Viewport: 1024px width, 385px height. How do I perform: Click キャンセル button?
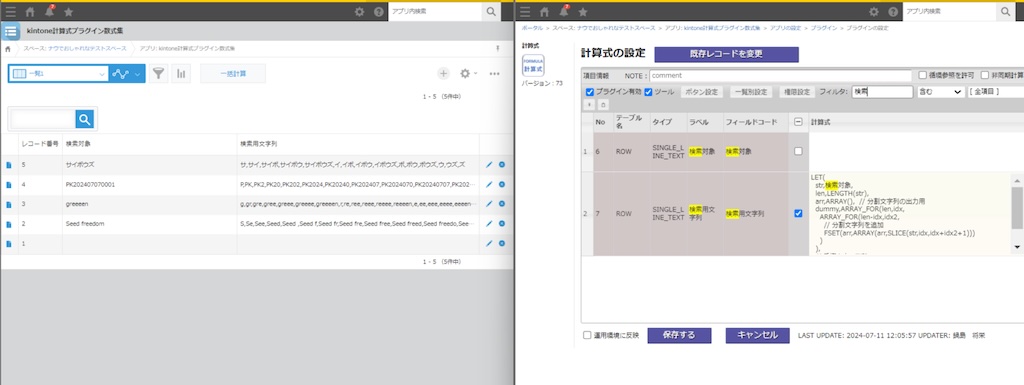pos(758,335)
